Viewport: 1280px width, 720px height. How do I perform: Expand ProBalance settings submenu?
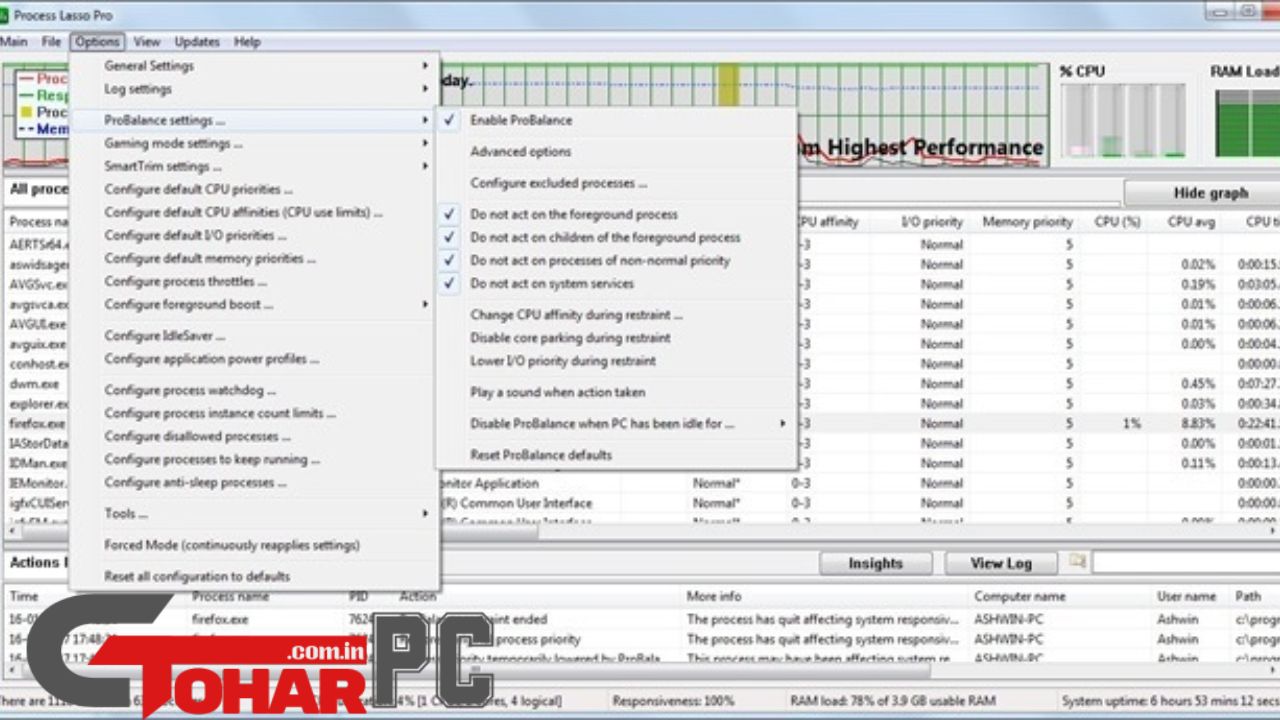(255, 120)
